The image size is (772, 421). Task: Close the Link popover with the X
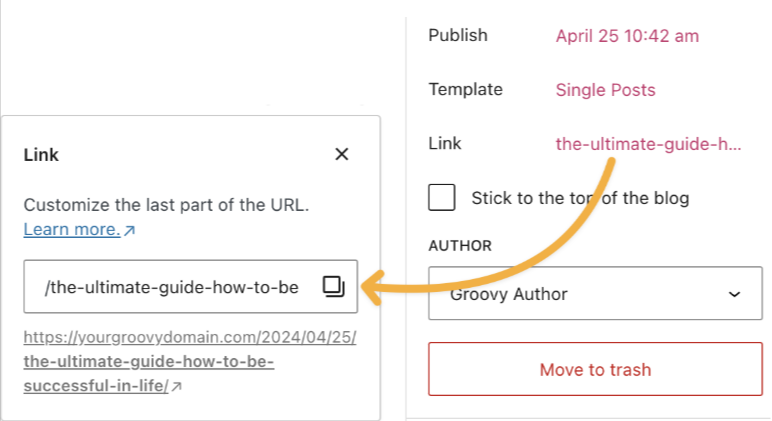tap(342, 154)
